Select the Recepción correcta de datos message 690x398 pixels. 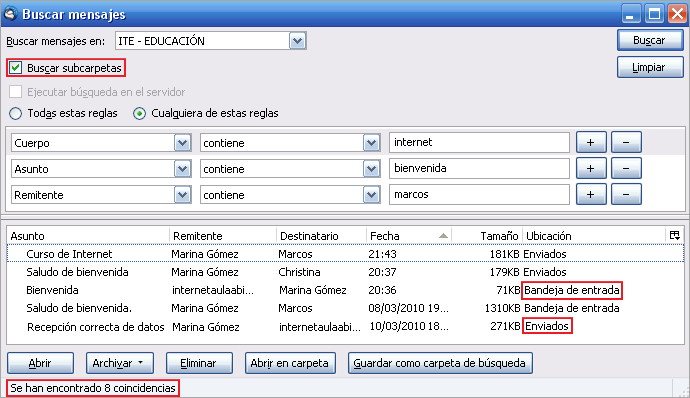tap(345, 327)
